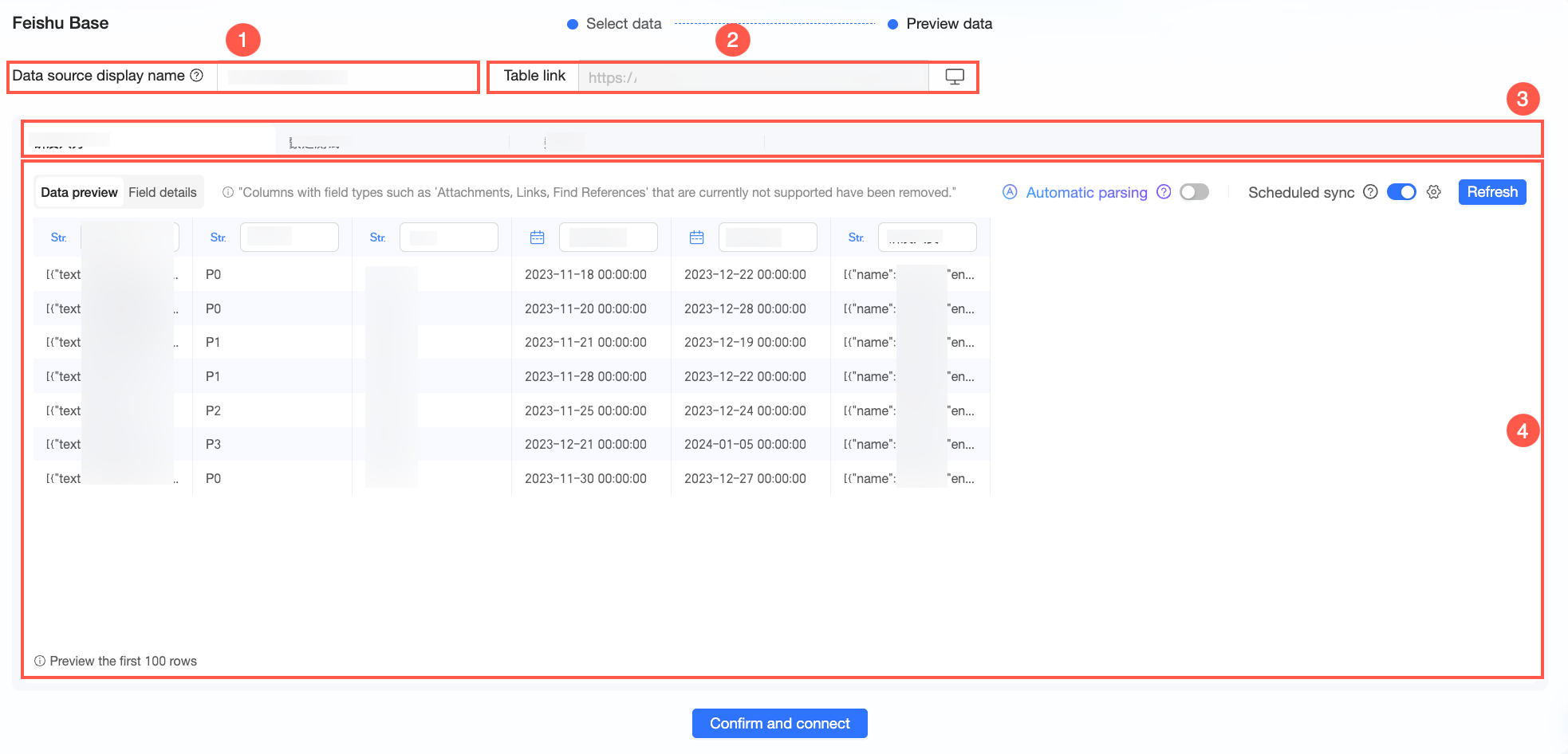Change the last column Str. type
Viewport: 1568px width, 754px height.
857,238
